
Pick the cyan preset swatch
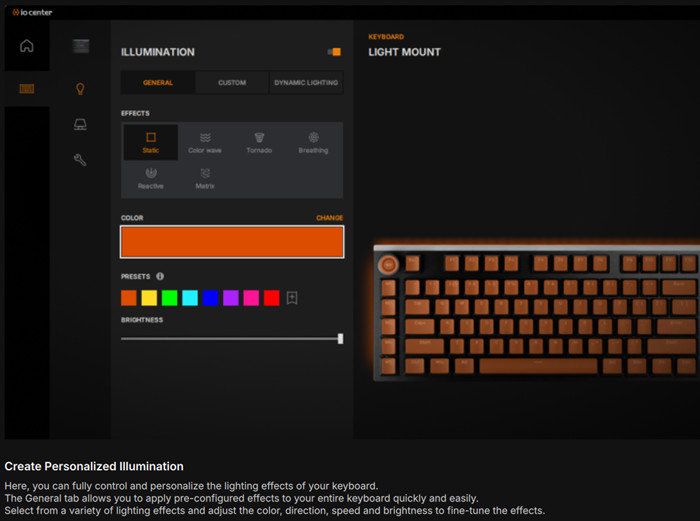(190, 298)
